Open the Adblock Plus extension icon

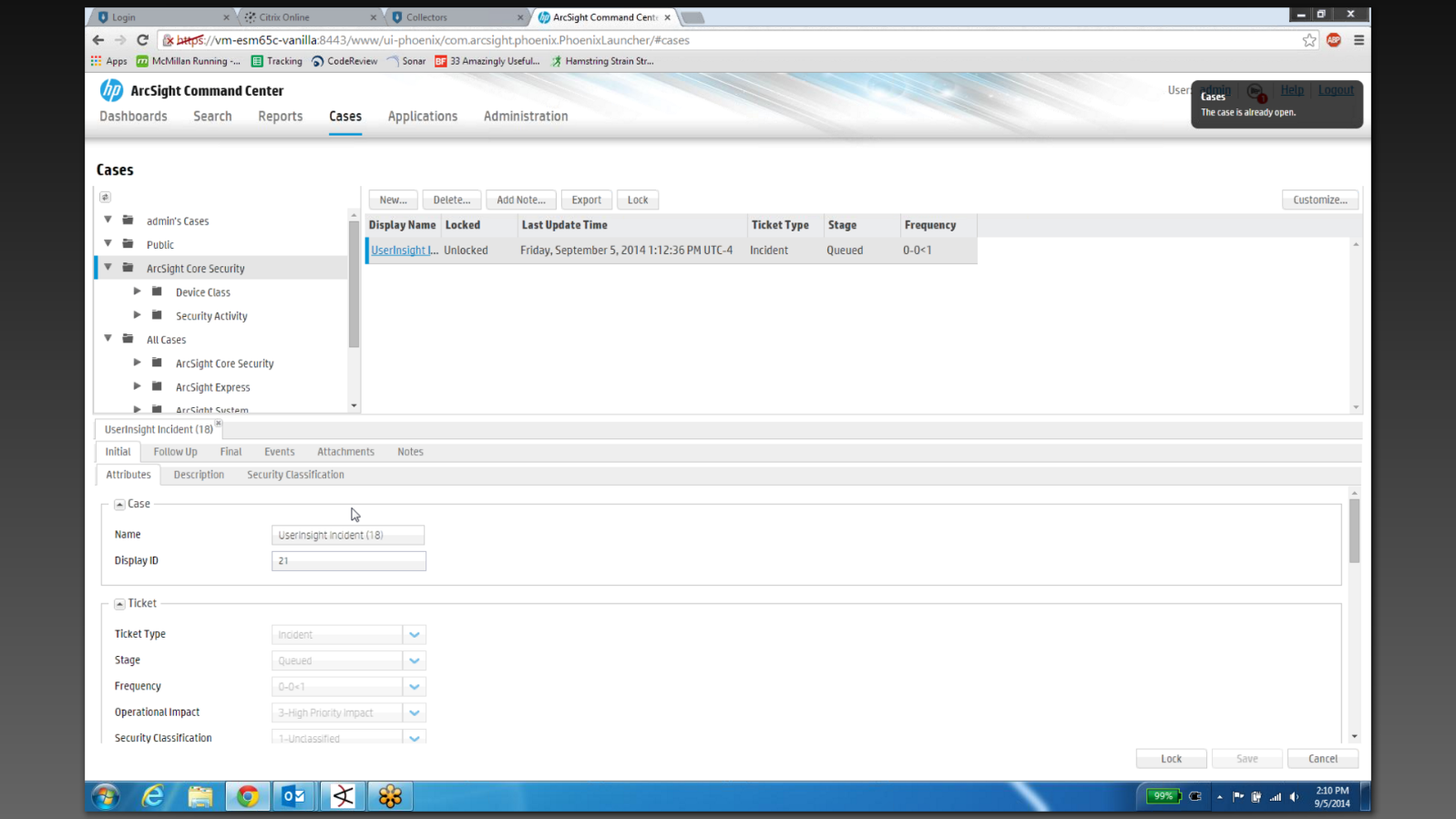(1334, 40)
